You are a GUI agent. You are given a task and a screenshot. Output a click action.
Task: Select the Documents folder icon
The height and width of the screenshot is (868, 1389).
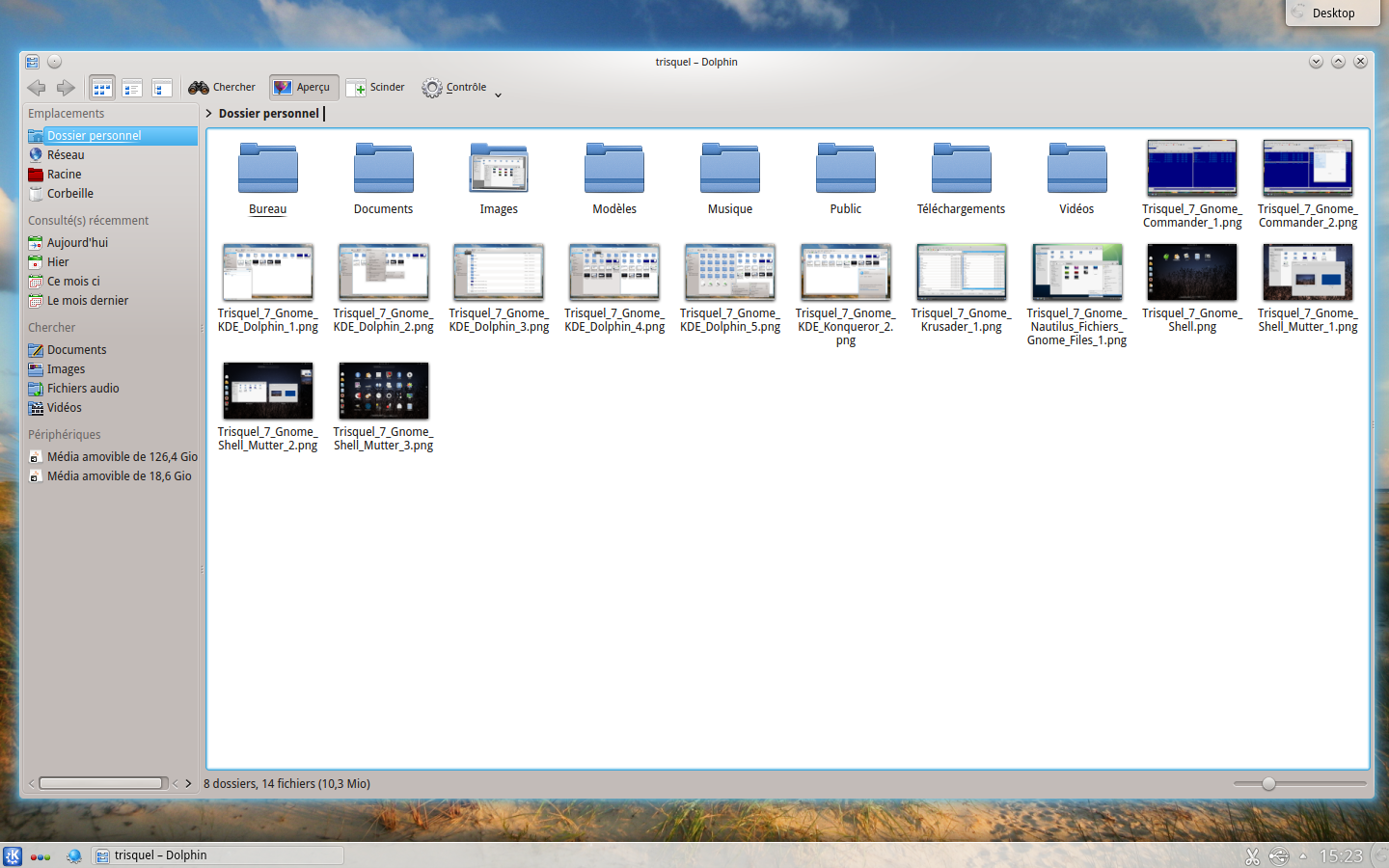point(384,168)
